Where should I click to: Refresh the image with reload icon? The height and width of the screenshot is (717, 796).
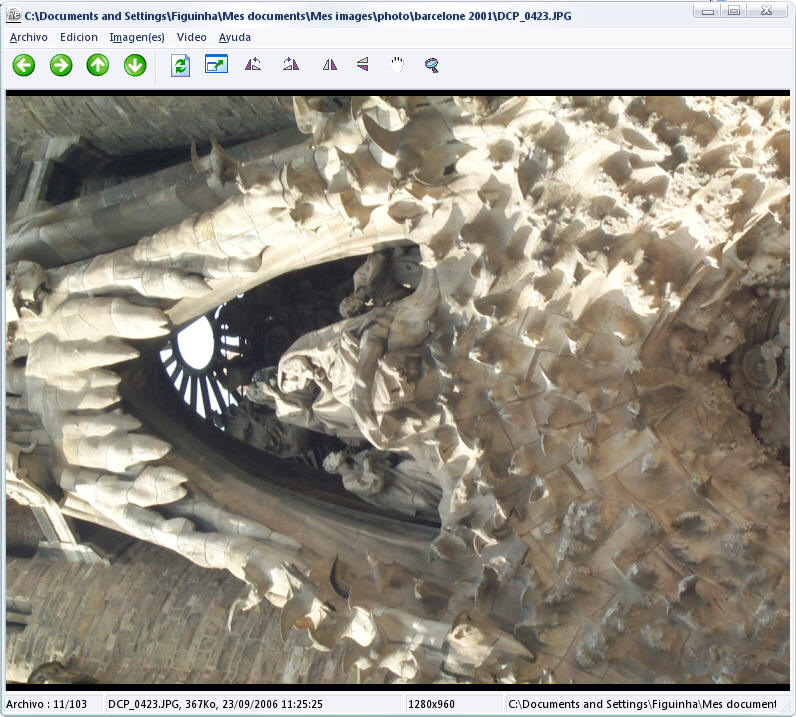click(180, 66)
